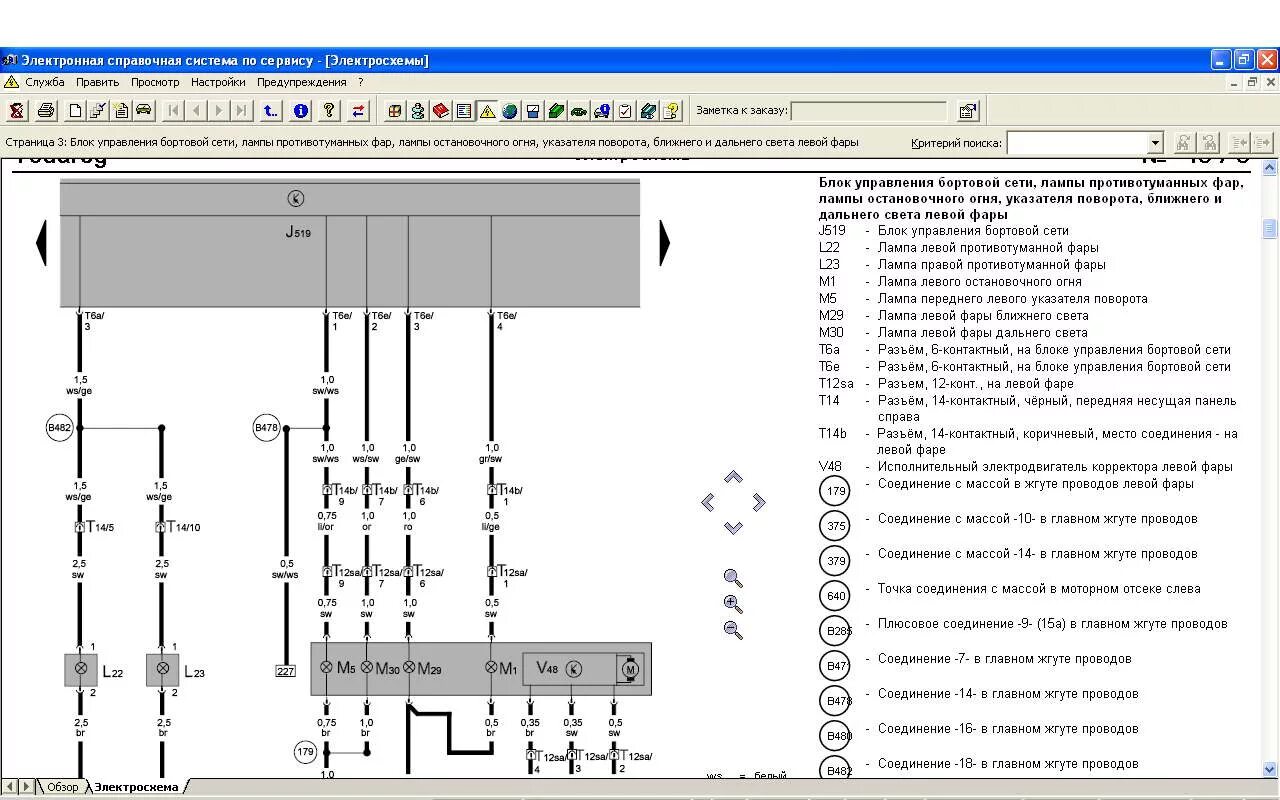Click the first search binoculars icon
1280x800 pixels.
click(x=1183, y=143)
